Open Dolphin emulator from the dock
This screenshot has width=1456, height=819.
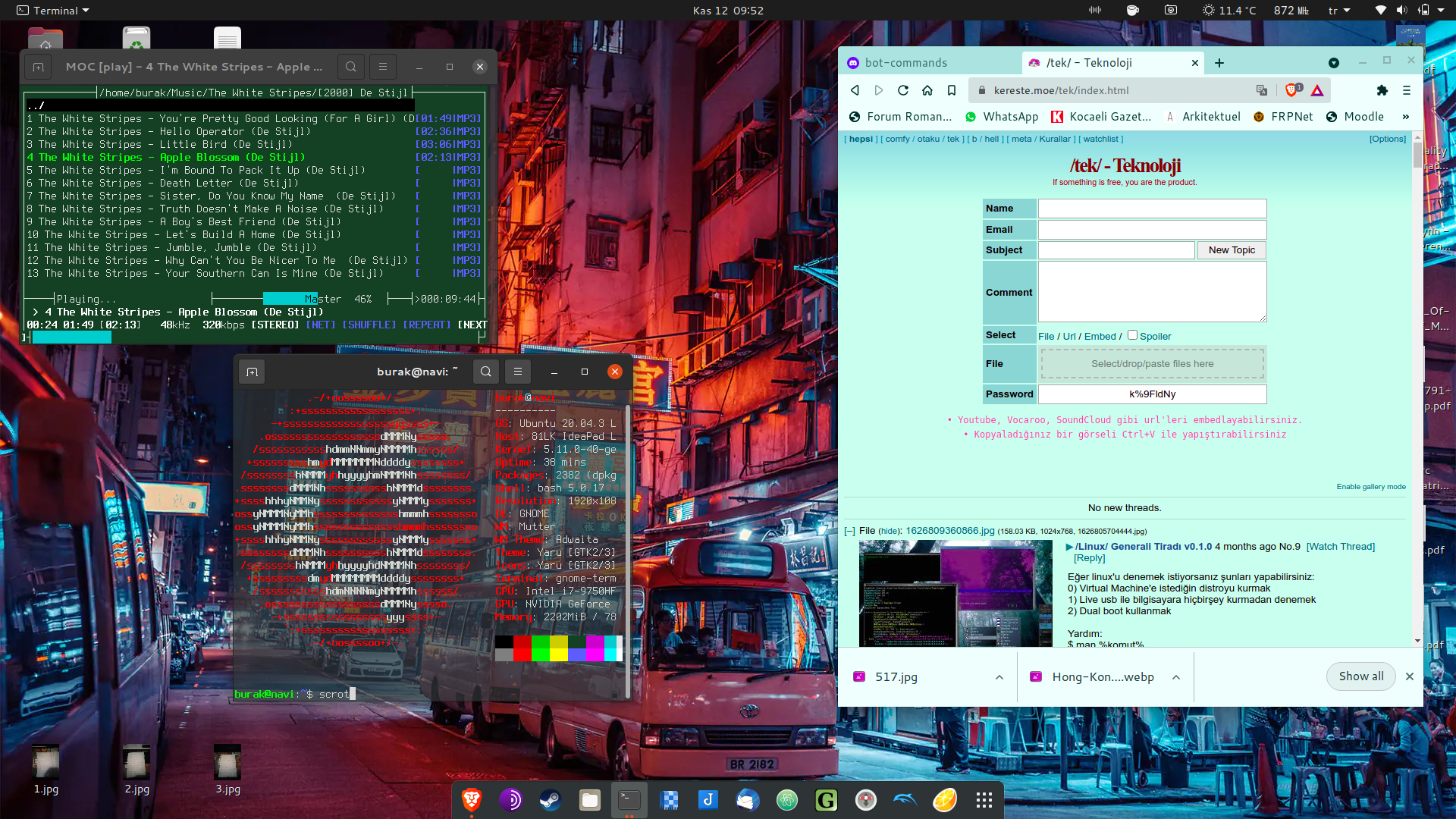(905, 800)
